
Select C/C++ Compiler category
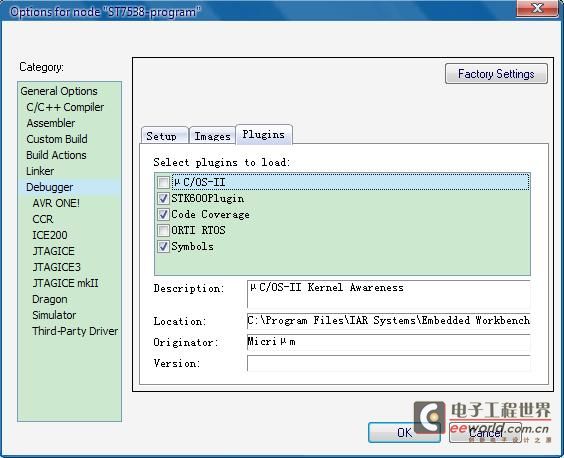pos(65,107)
